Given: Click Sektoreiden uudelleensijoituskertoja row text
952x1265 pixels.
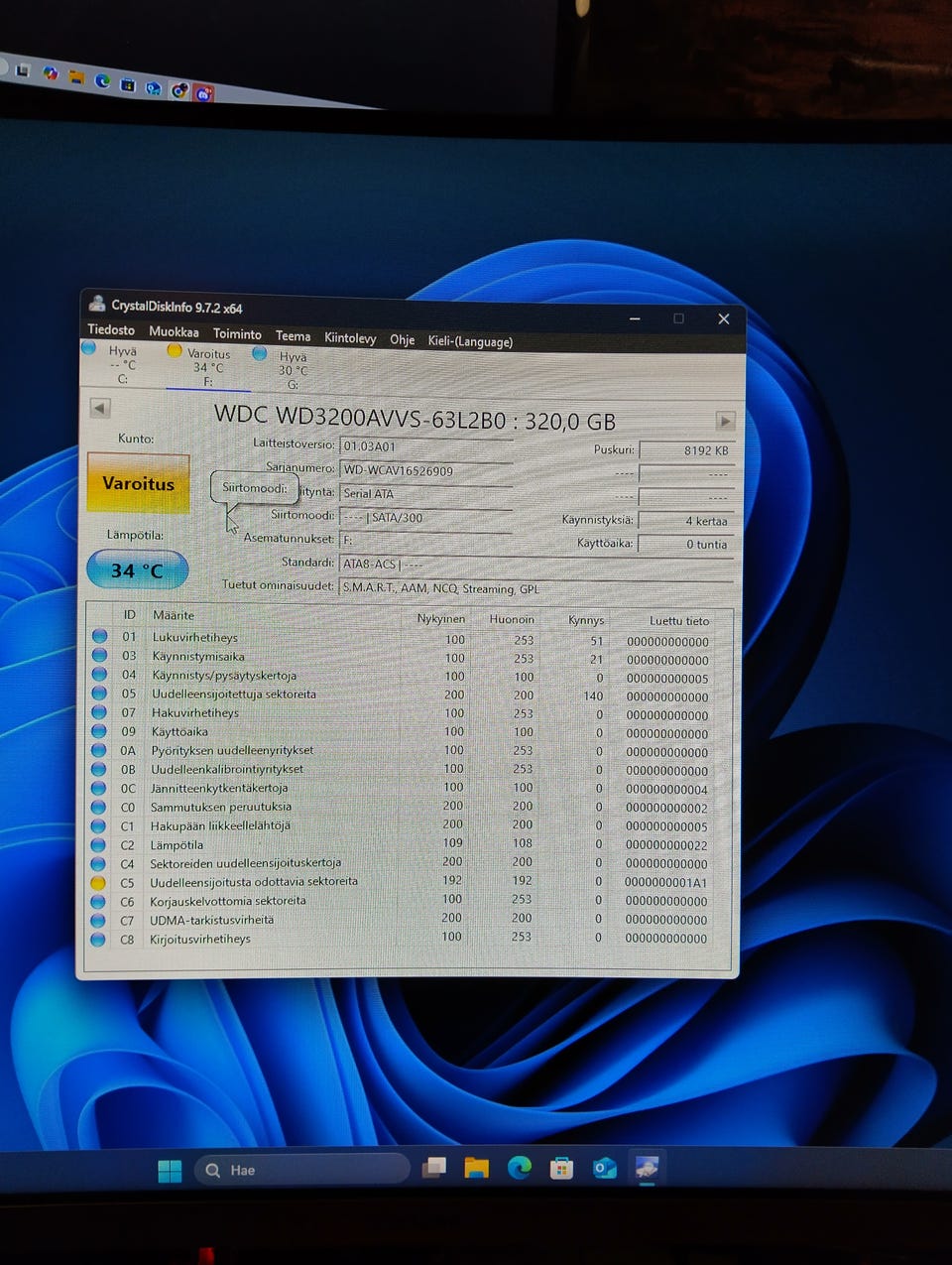Looking at the screenshot, I should click(x=245, y=863).
